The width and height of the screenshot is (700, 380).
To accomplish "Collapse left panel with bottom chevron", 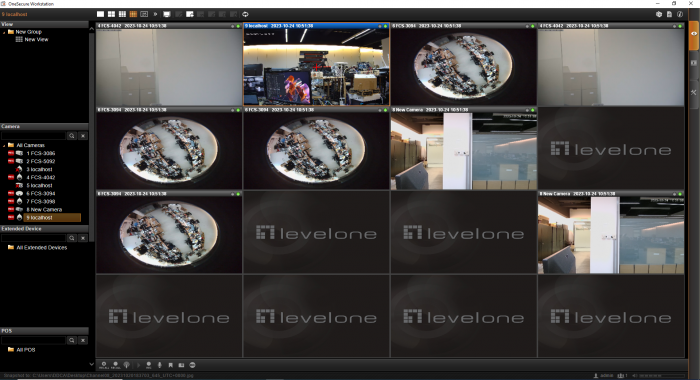I will pyautogui.click(x=92, y=364).
